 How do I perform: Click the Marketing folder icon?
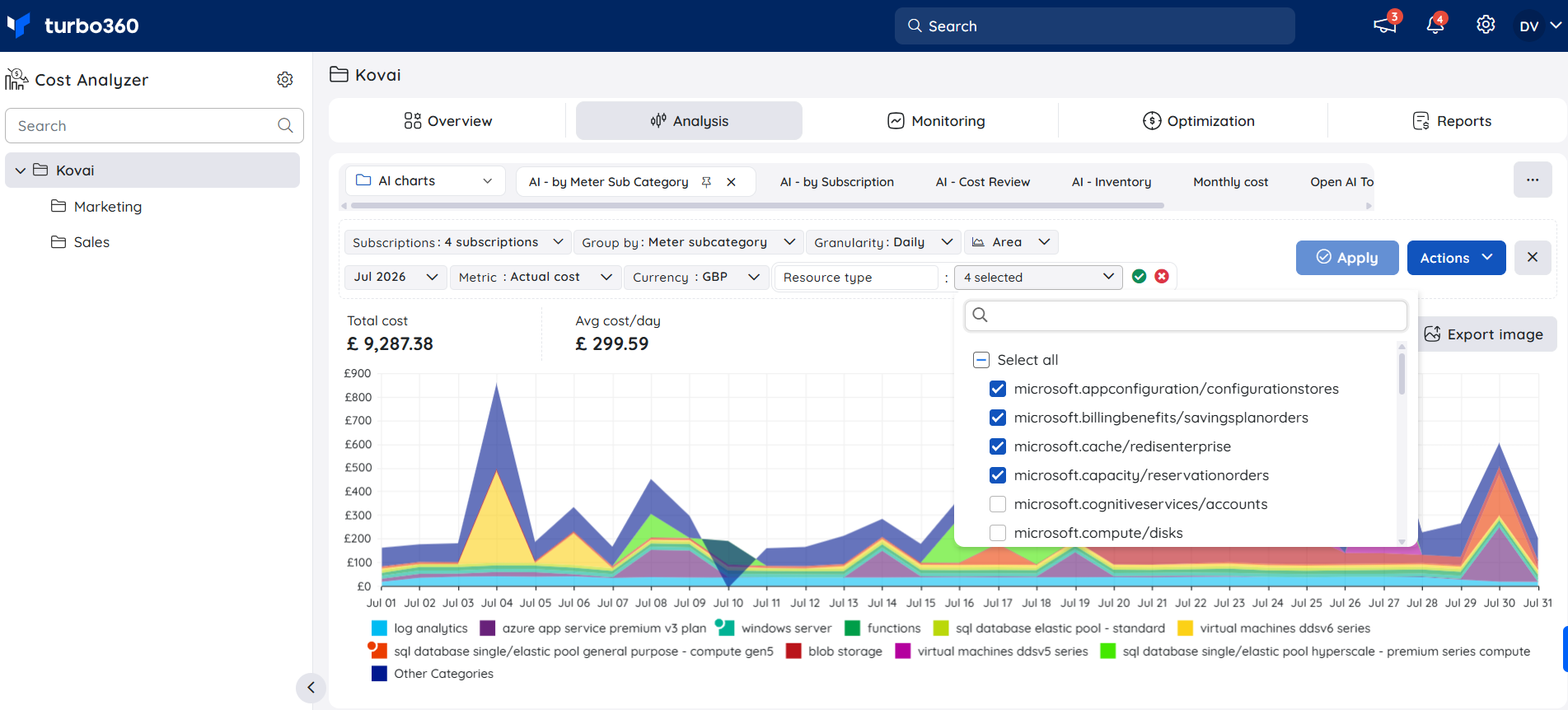[x=59, y=206]
